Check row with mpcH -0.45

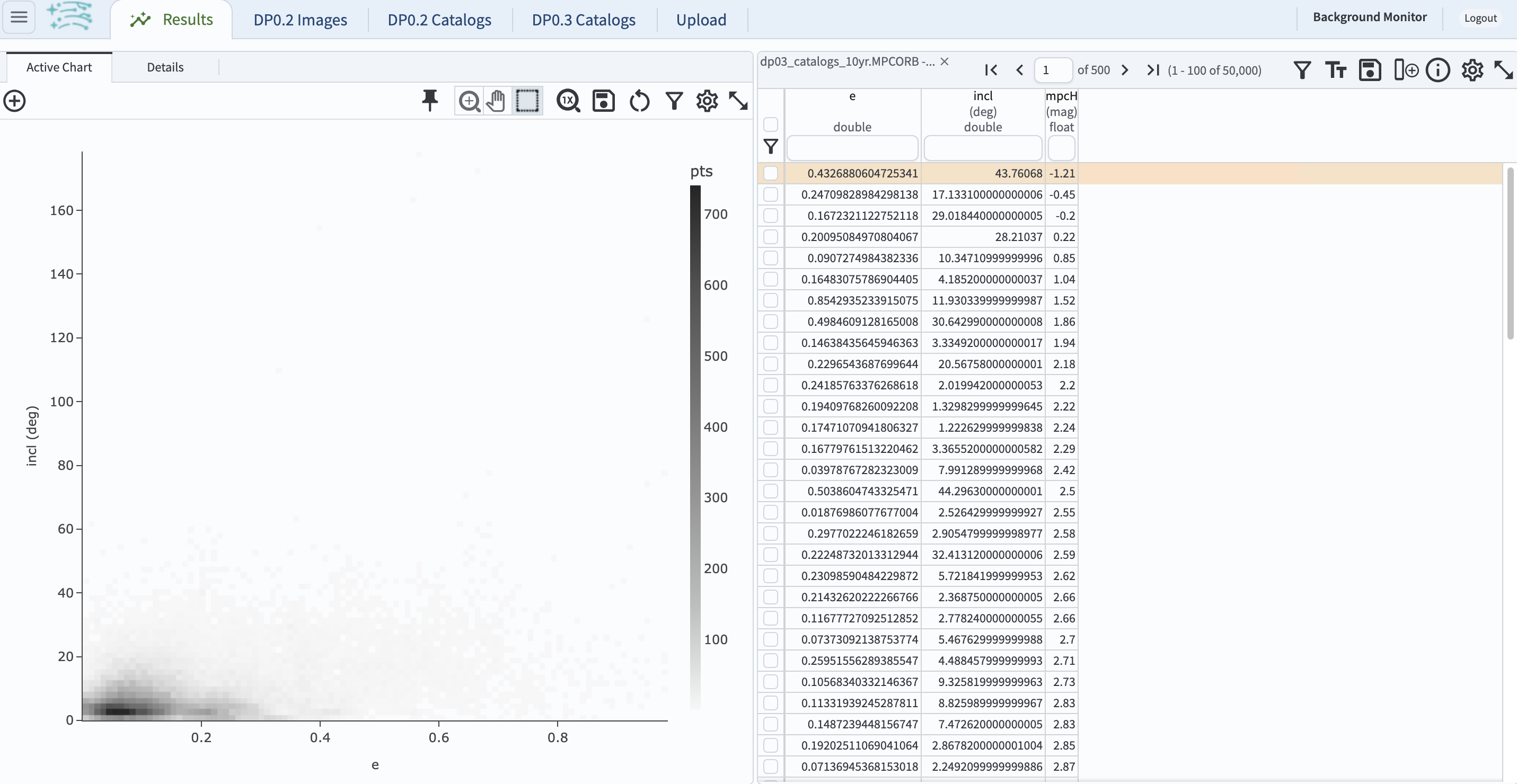click(770, 194)
